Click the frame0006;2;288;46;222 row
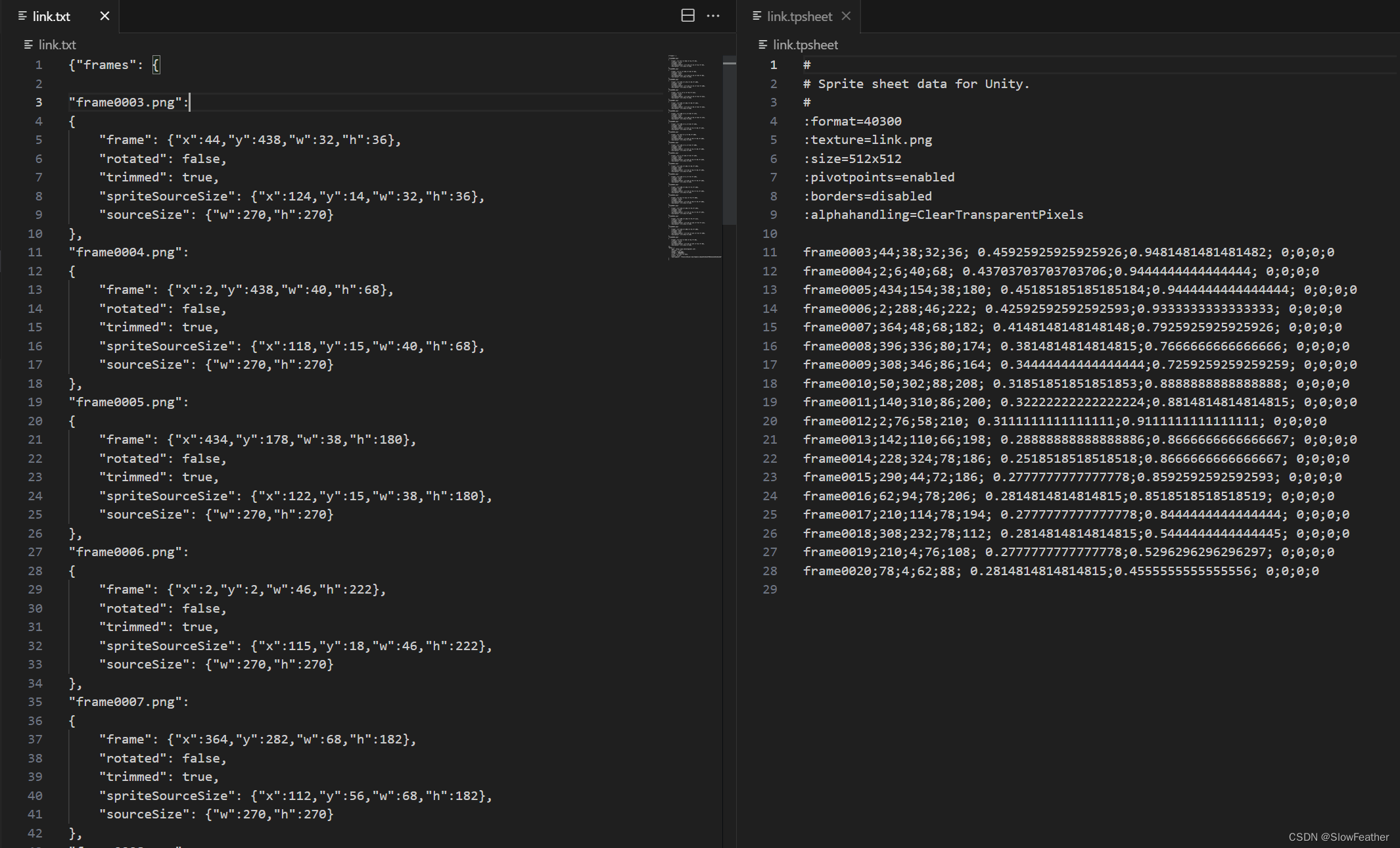This screenshot has width=1400, height=848. coord(1072,308)
